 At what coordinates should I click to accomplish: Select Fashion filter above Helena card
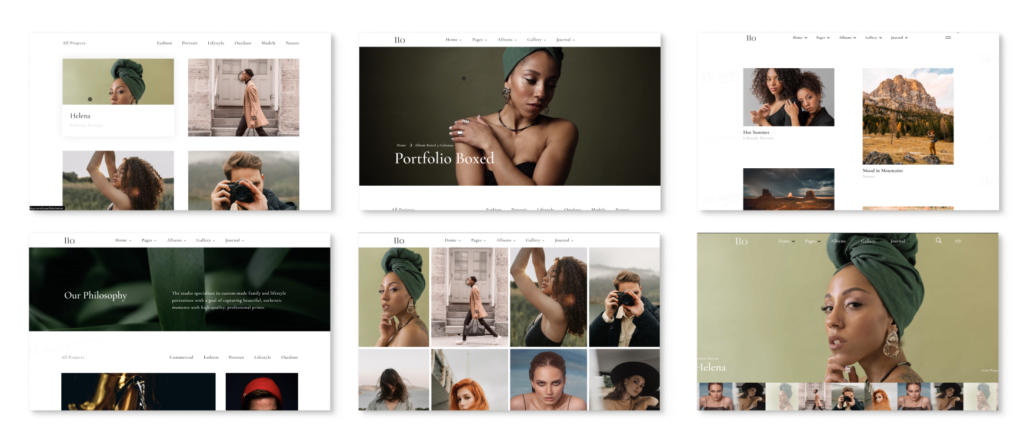pos(165,43)
